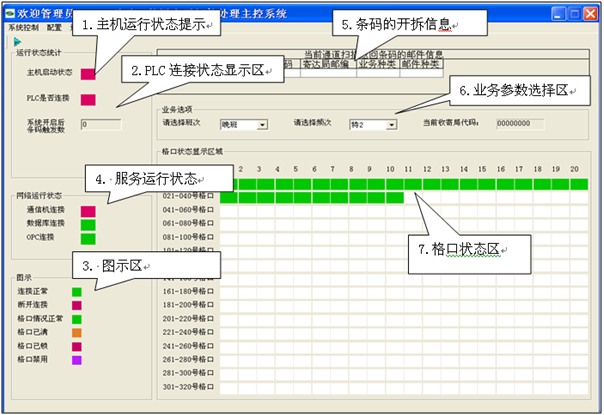604x415 pixels.
Task: Open the 请选择频次 dropdown showing 特2
Action: tap(373, 124)
